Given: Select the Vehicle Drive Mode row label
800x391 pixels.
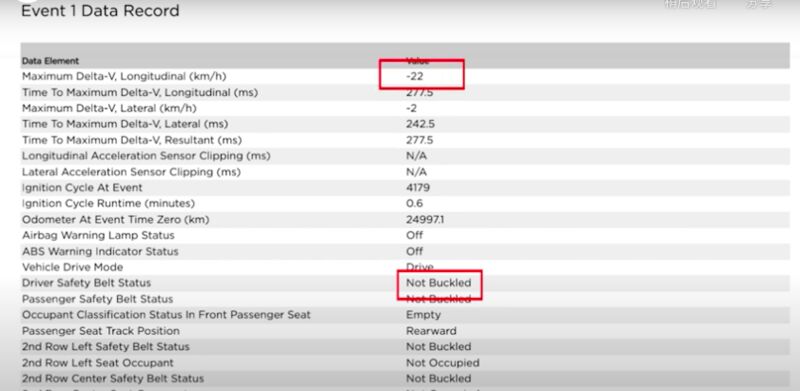Looking at the screenshot, I should point(72,267).
